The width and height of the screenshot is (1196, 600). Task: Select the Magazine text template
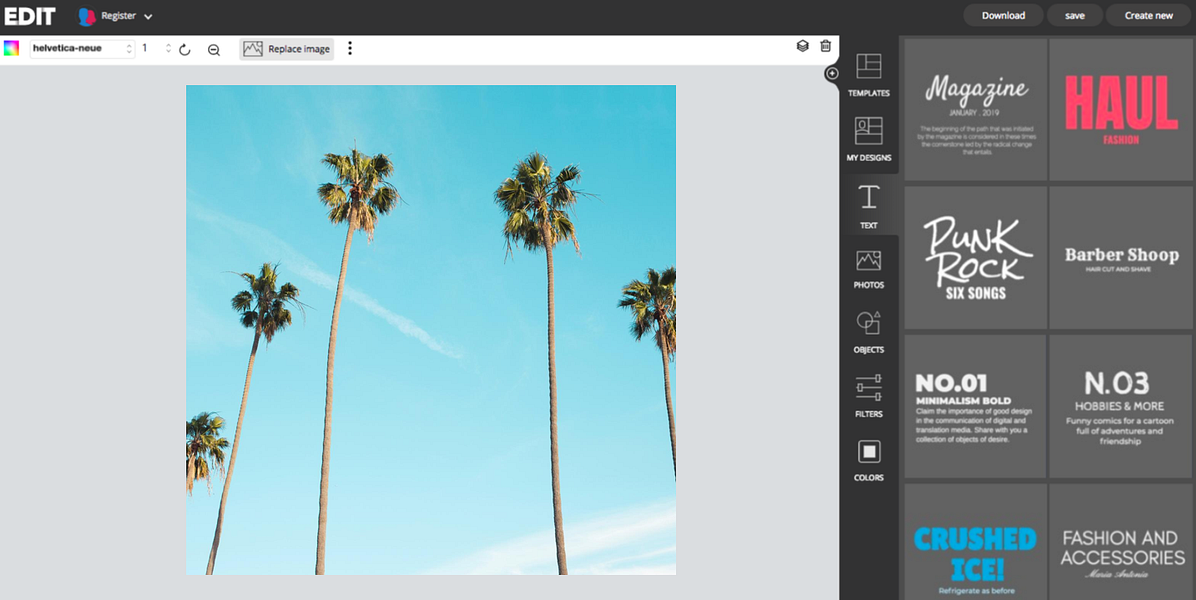pyautogui.click(x=976, y=110)
